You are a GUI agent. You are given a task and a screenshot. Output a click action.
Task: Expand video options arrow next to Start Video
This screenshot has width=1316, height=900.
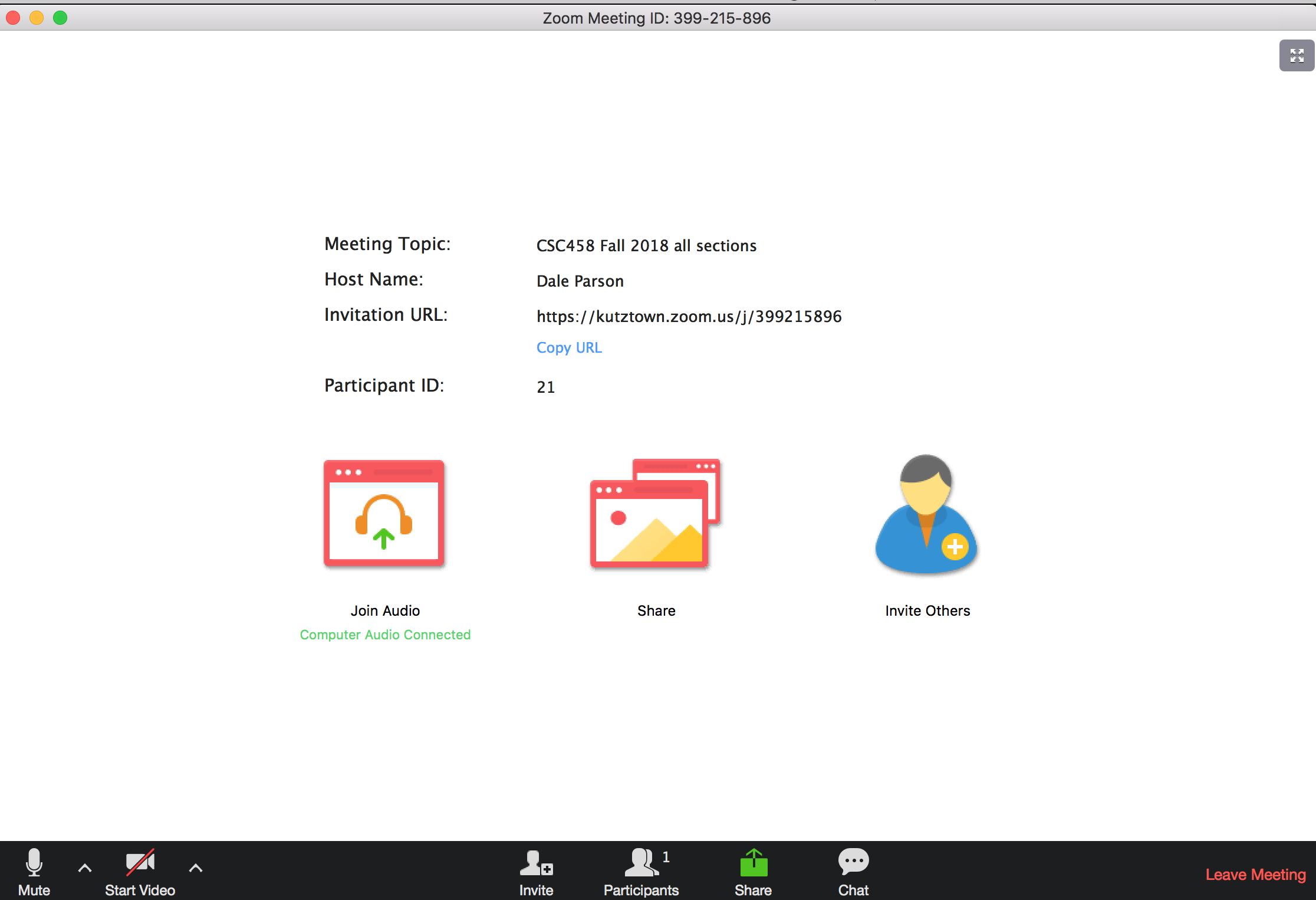[x=196, y=868]
